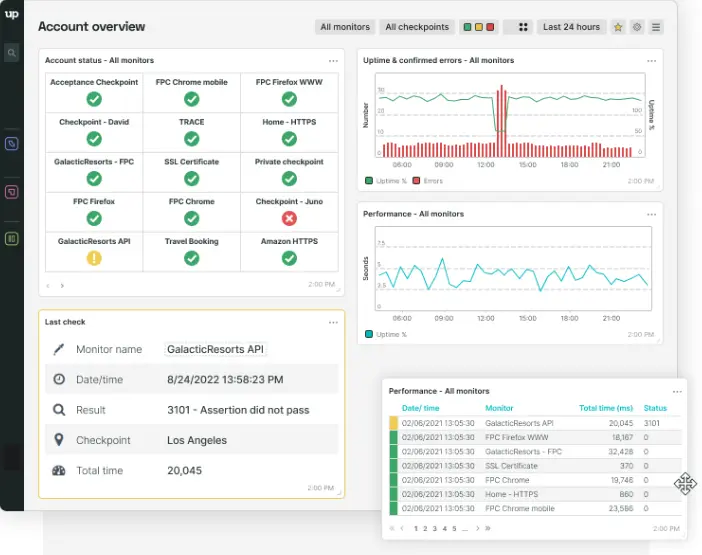Click the gauge icon beside Total time

point(59,470)
